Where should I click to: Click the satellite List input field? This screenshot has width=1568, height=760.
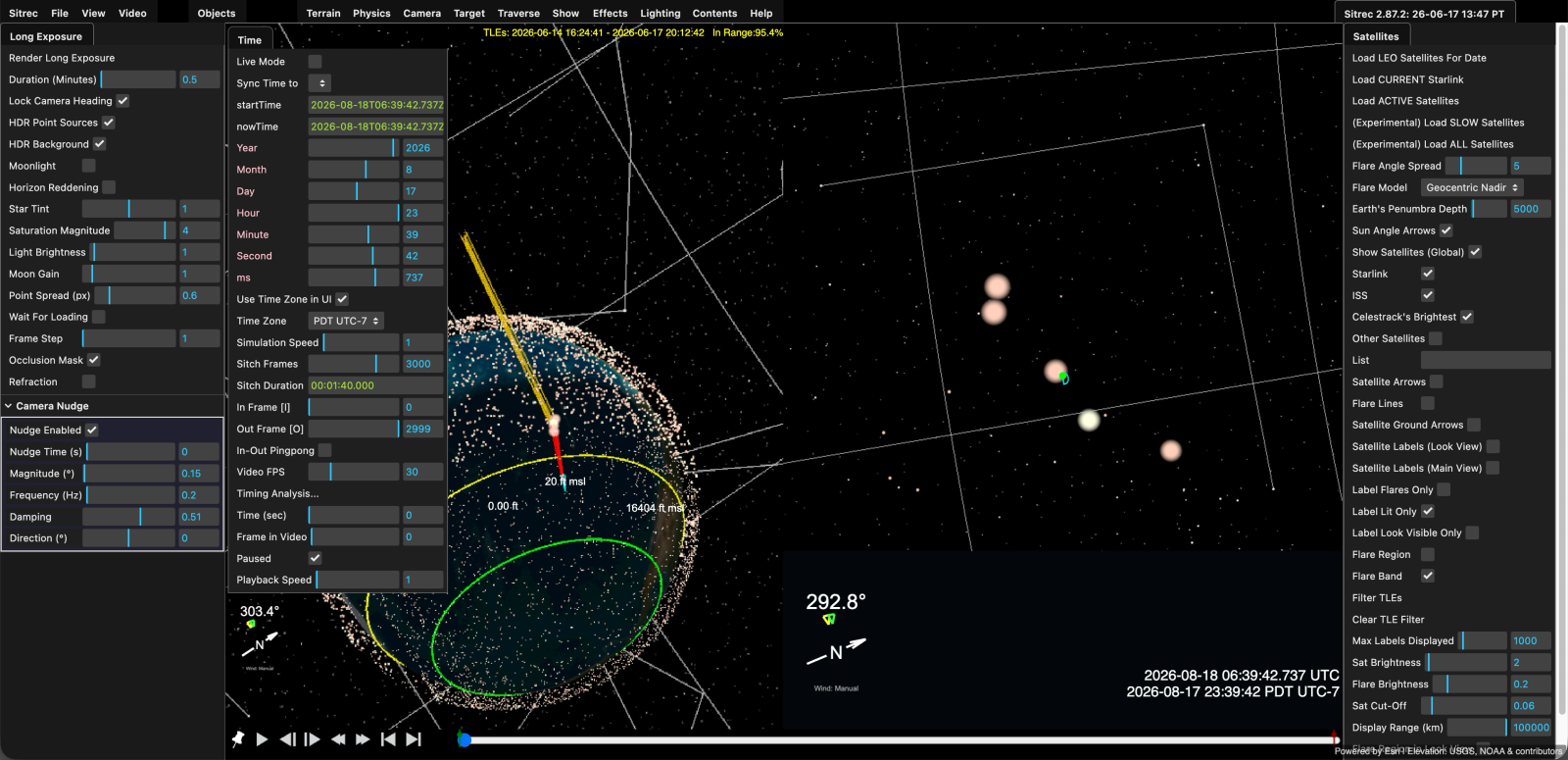point(1486,360)
